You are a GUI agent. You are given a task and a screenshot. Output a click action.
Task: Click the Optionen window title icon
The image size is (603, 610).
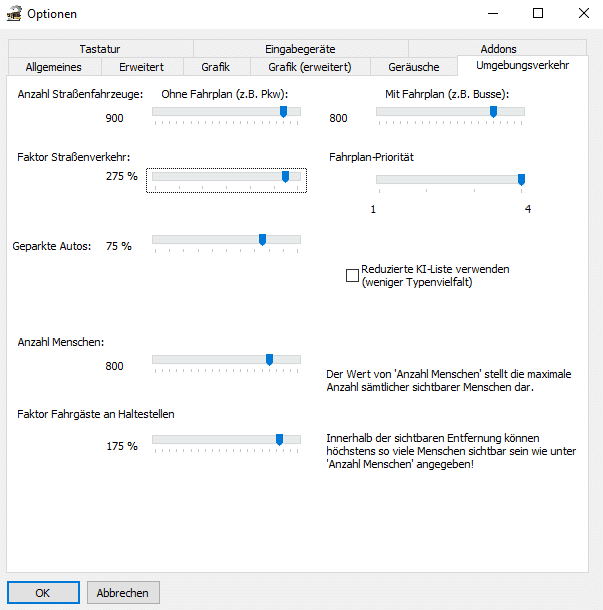[x=14, y=14]
